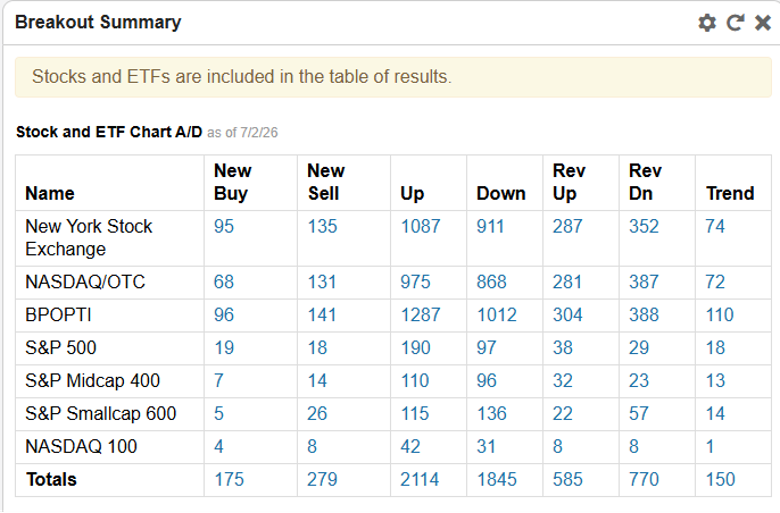This screenshot has height=513, width=780.
Task: Open S&P Smallcap 600 Up 115
Action: tap(415, 413)
